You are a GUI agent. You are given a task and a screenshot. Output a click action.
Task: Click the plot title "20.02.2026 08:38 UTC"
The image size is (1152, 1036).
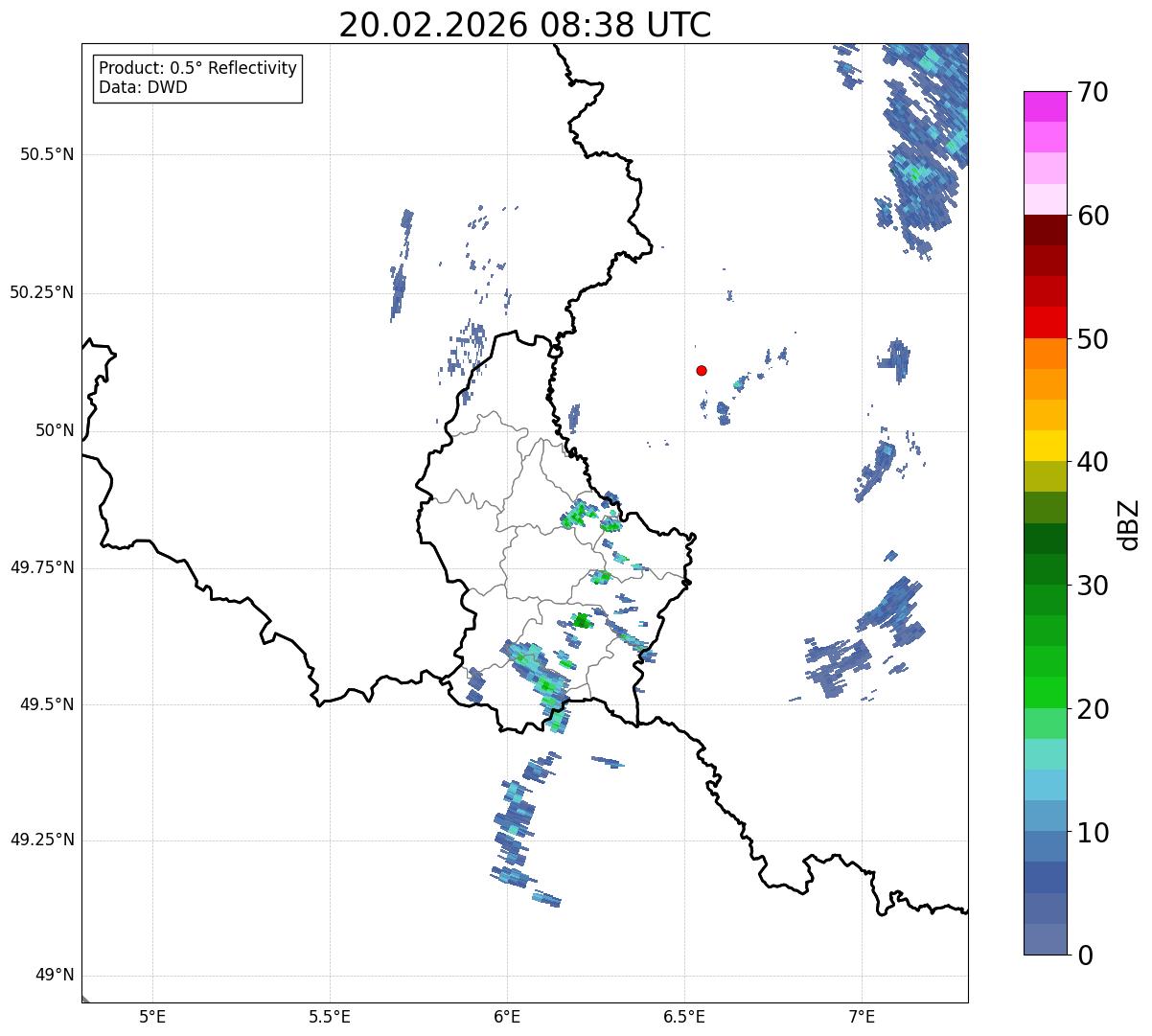pyautogui.click(x=525, y=24)
